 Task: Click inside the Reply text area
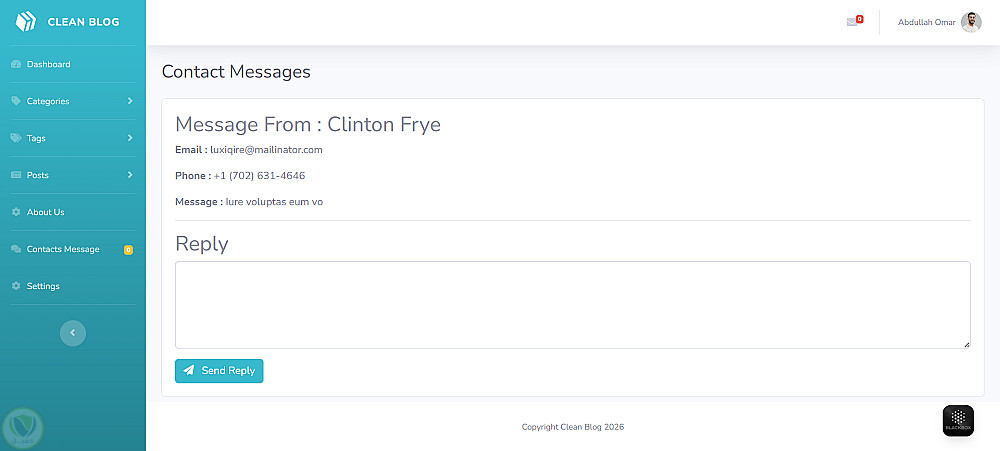pos(572,305)
